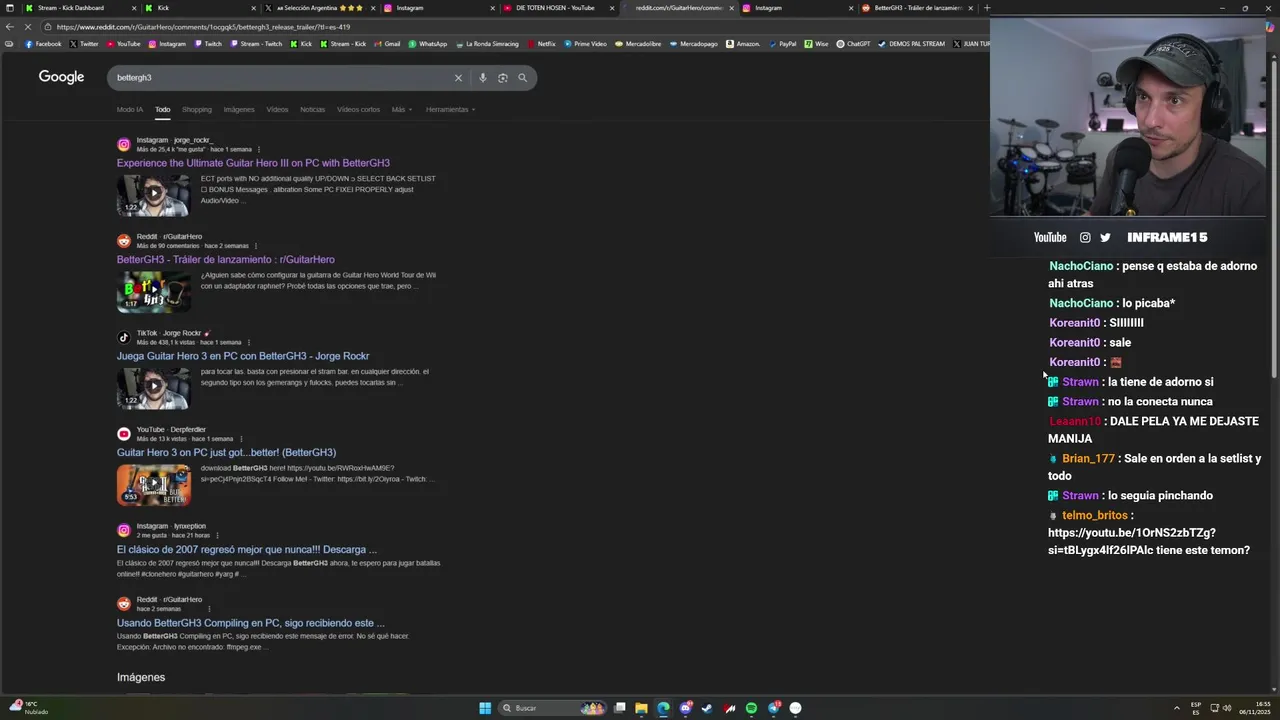Go back with the browser back arrow
The height and width of the screenshot is (720, 1280).
10,27
